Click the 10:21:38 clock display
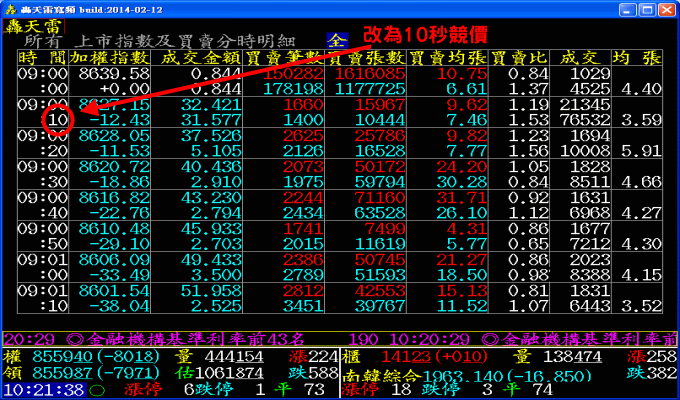680x400 pixels. click(x=45, y=390)
